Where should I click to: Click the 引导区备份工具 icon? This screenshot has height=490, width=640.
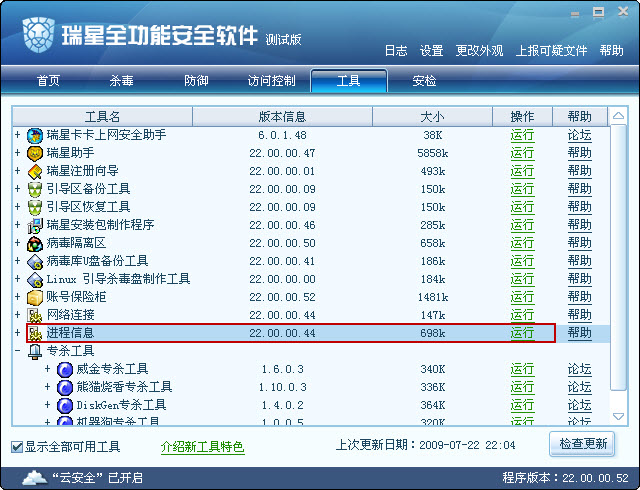click(35, 189)
